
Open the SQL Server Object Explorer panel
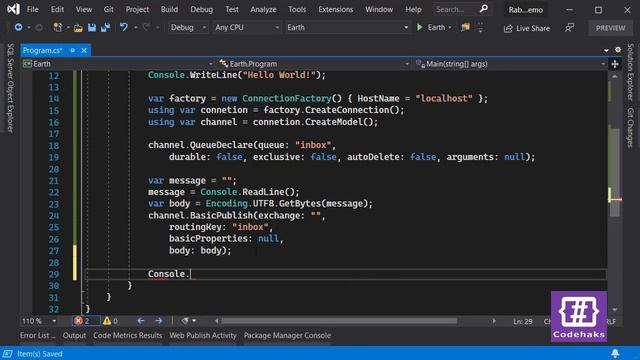10,88
